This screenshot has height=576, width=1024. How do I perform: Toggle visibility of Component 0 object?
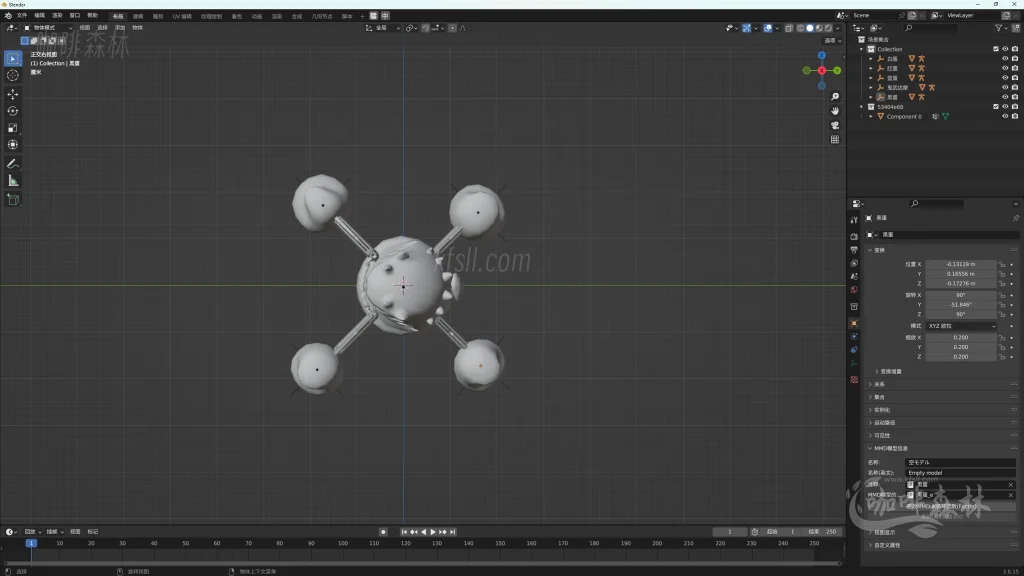pyautogui.click(x=1005, y=116)
